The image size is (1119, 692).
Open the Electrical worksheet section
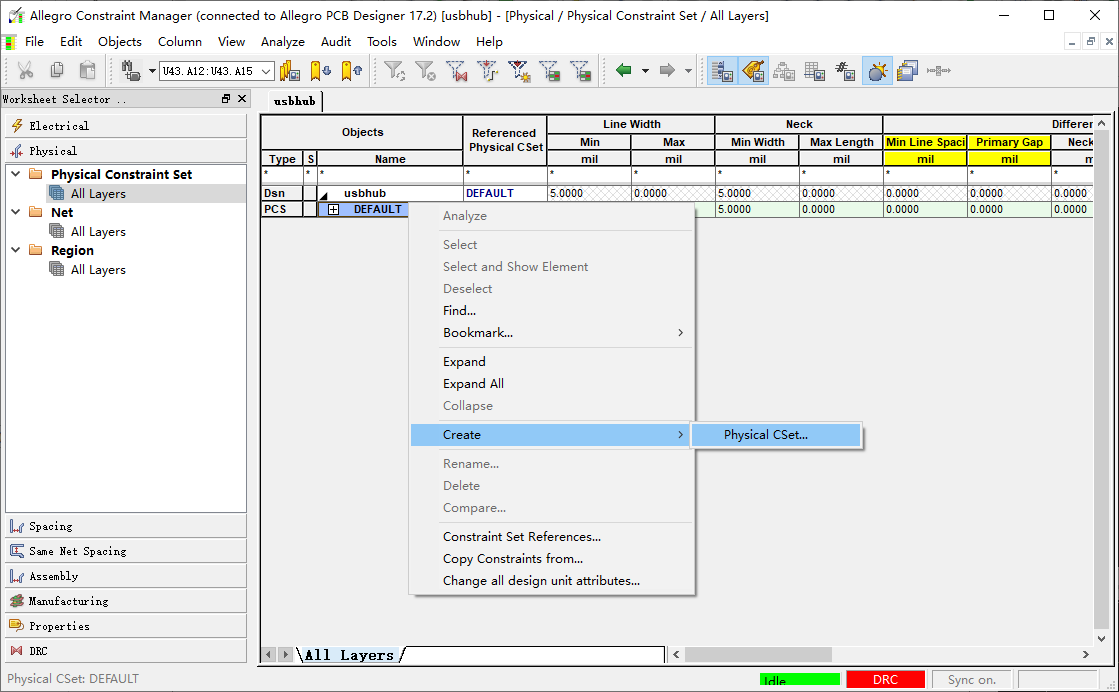click(126, 126)
